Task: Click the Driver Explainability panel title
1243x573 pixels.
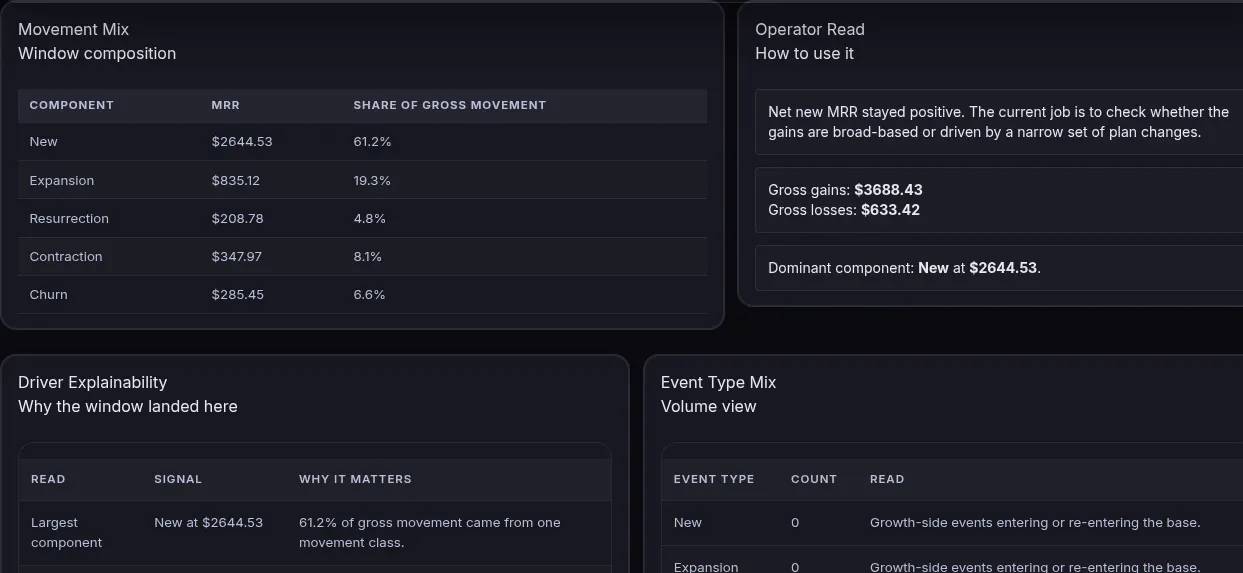Action: click(x=93, y=383)
